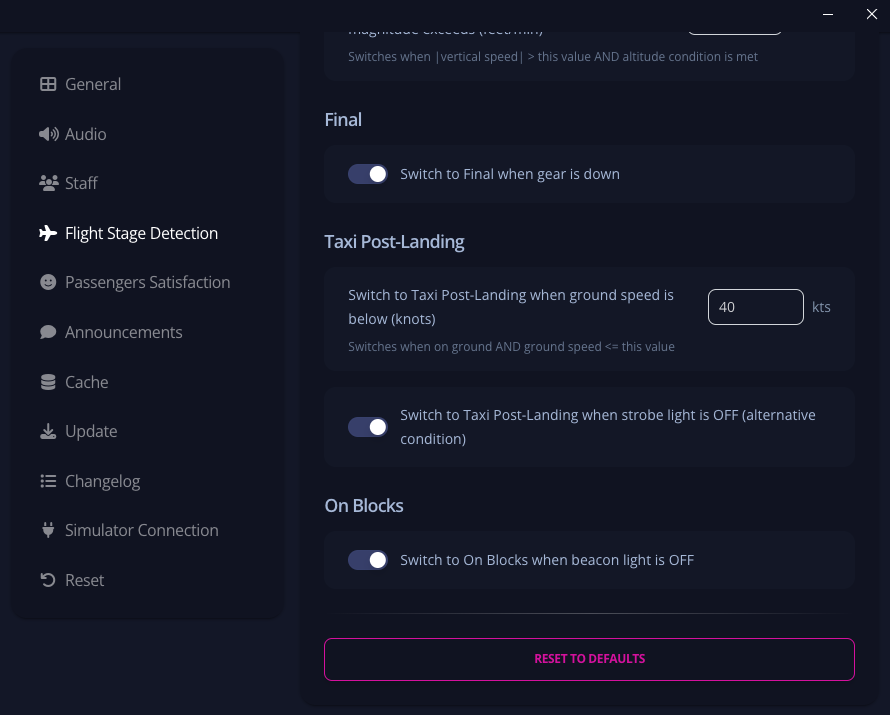Click the Audio speaker icon
890x715 pixels.
coord(48,134)
